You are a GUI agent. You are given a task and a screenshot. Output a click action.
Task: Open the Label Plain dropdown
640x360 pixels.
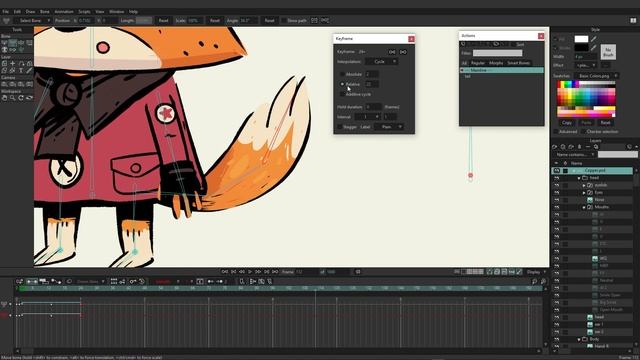coord(388,127)
